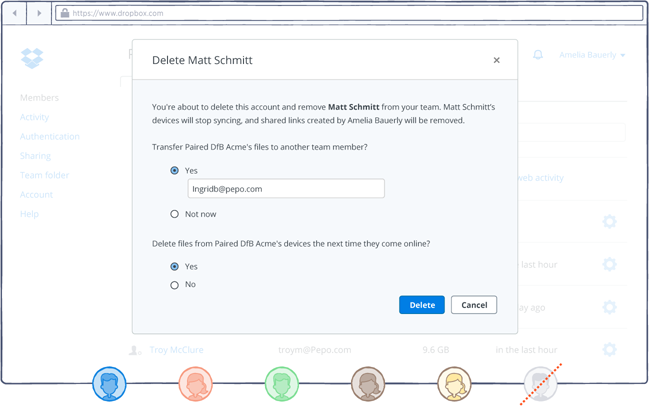Close the Delete Matt Schmitt dialog

[496, 60]
